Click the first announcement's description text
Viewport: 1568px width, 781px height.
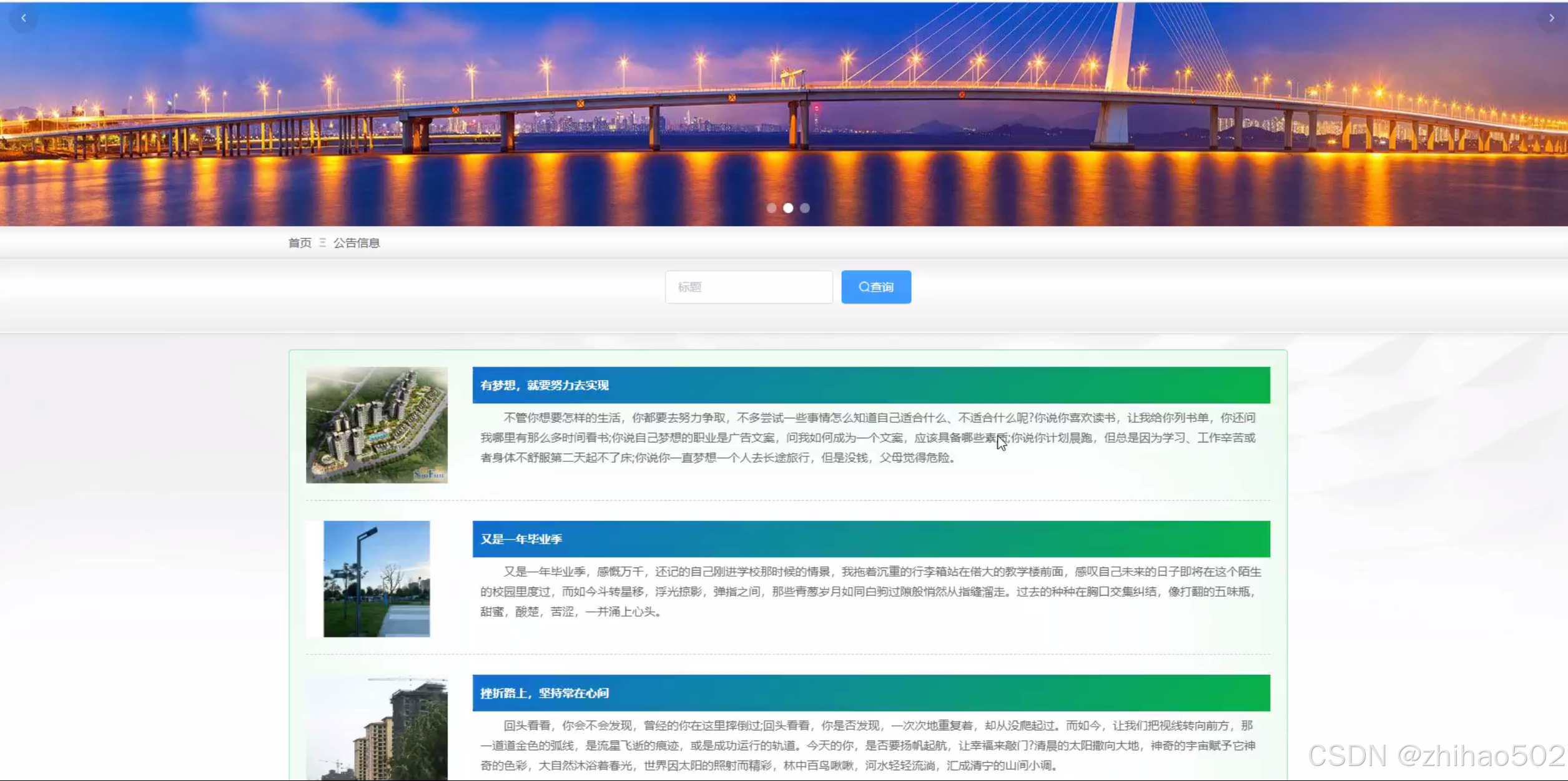[x=868, y=438]
